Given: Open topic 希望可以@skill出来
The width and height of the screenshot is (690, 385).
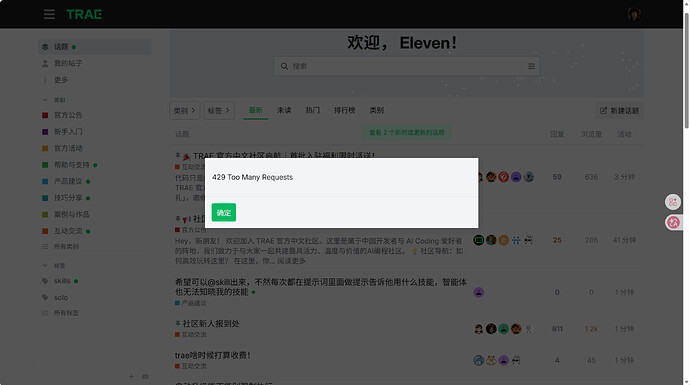Looking at the screenshot, I should pos(320,287).
